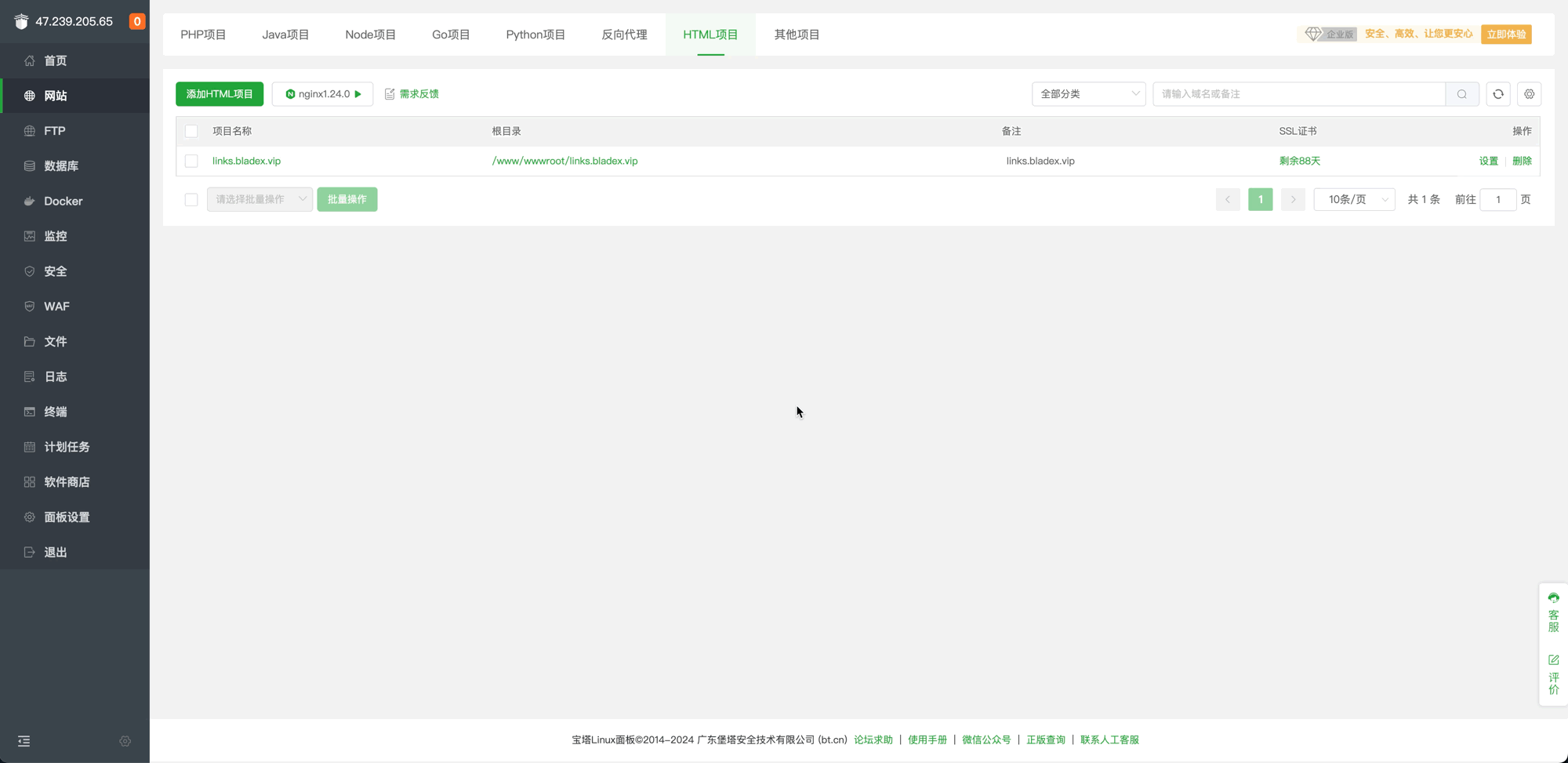The height and width of the screenshot is (763, 1568).
Task: Click the 需求反馈 link
Action: (x=412, y=94)
